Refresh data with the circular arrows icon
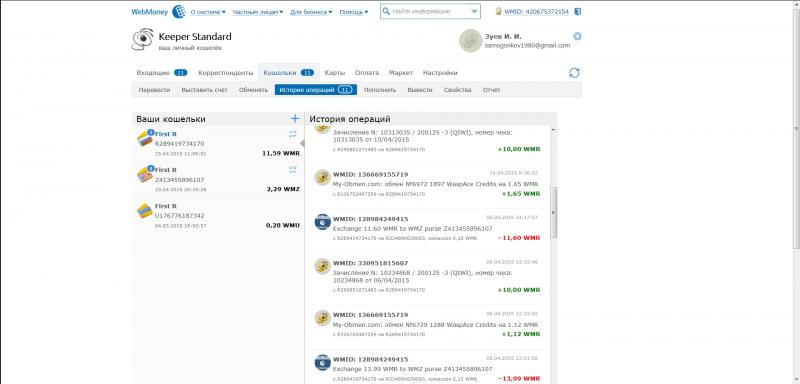Image resolution: width=800 pixels, height=384 pixels. point(574,73)
